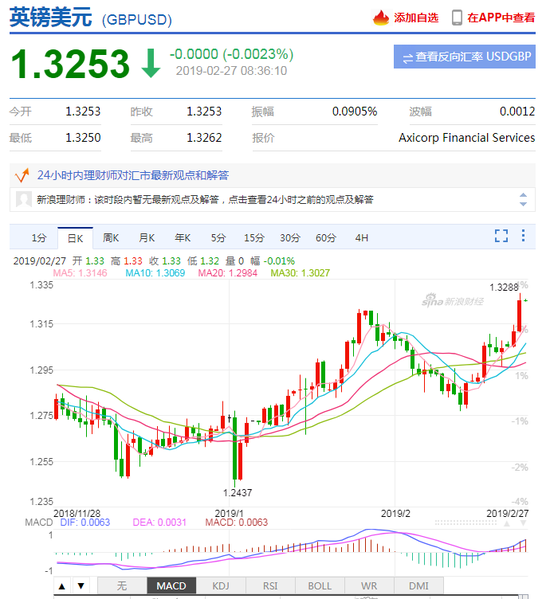Click the black up triangle indicator arrow
This screenshot has width=550, height=599.
coord(62,586)
